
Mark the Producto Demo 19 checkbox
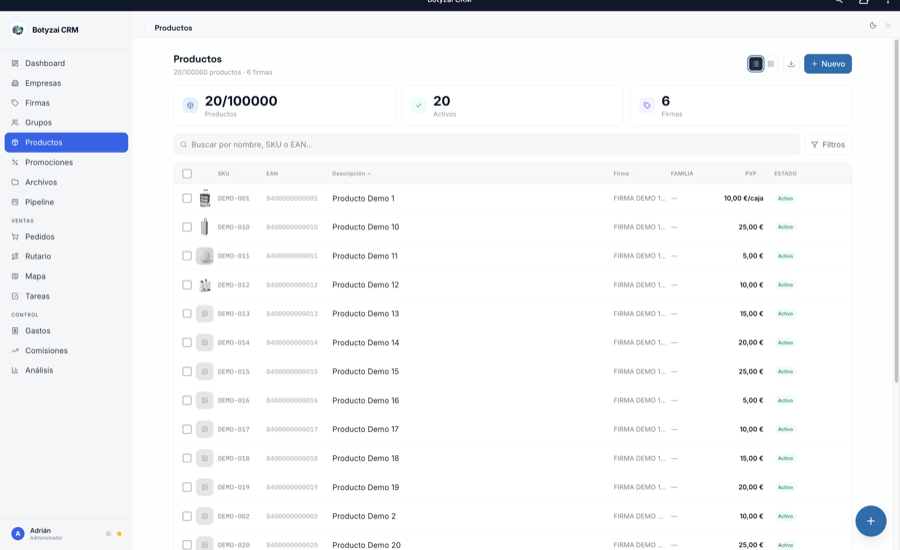tap(187, 487)
